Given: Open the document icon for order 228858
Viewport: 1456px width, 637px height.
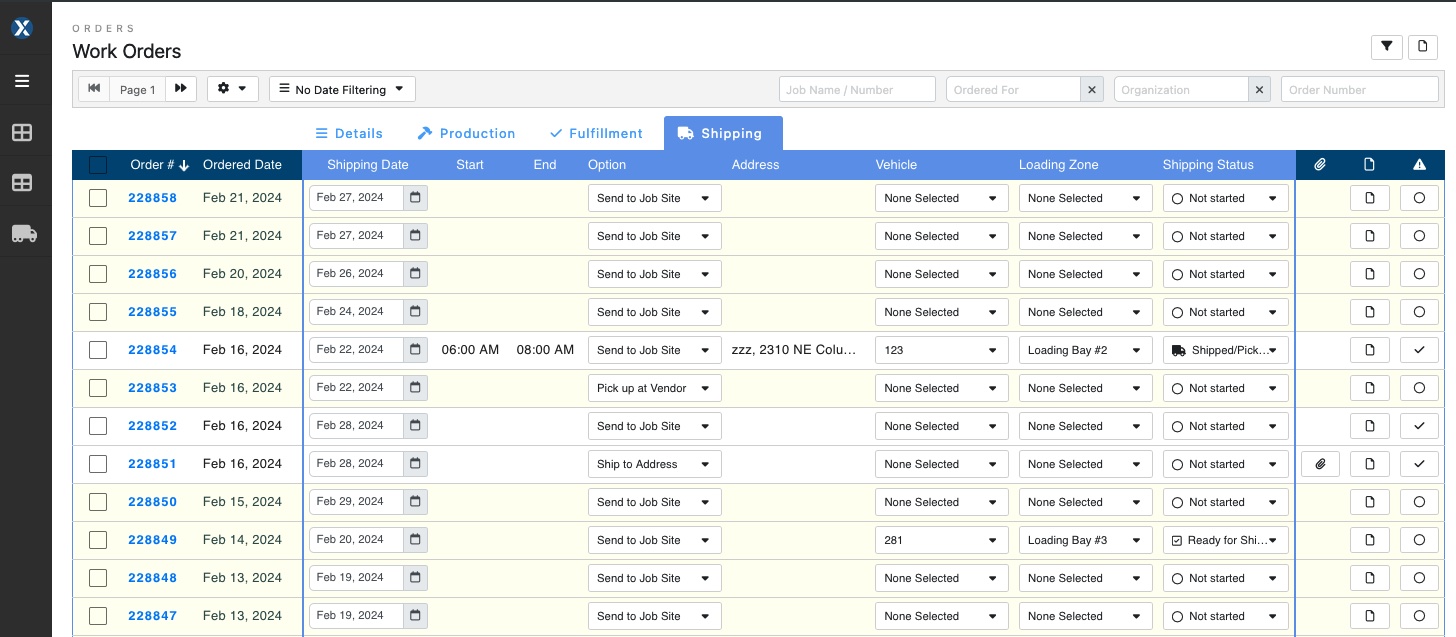Looking at the screenshot, I should 1369,197.
